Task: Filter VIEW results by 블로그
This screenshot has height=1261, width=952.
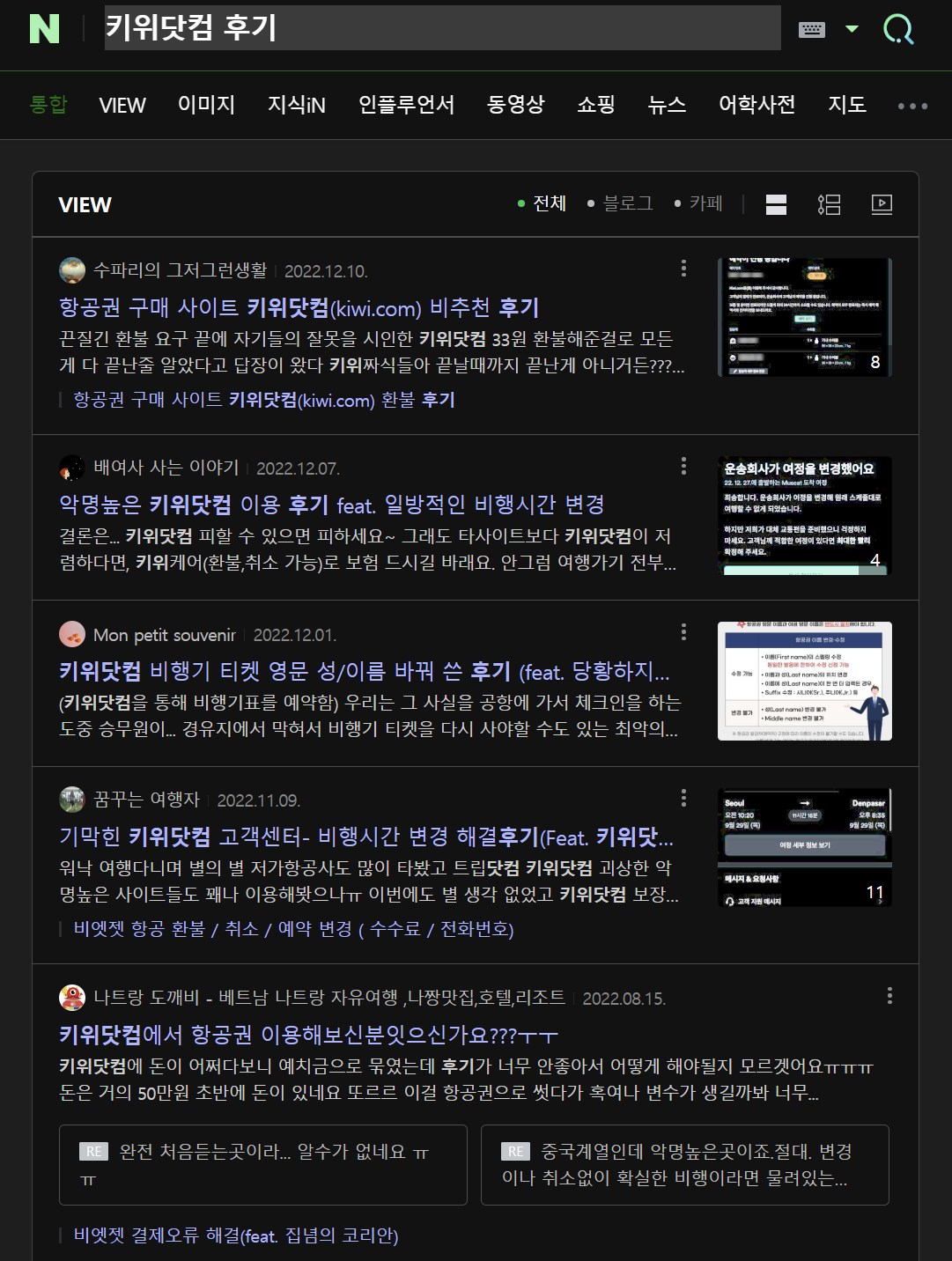Action: click(621, 203)
